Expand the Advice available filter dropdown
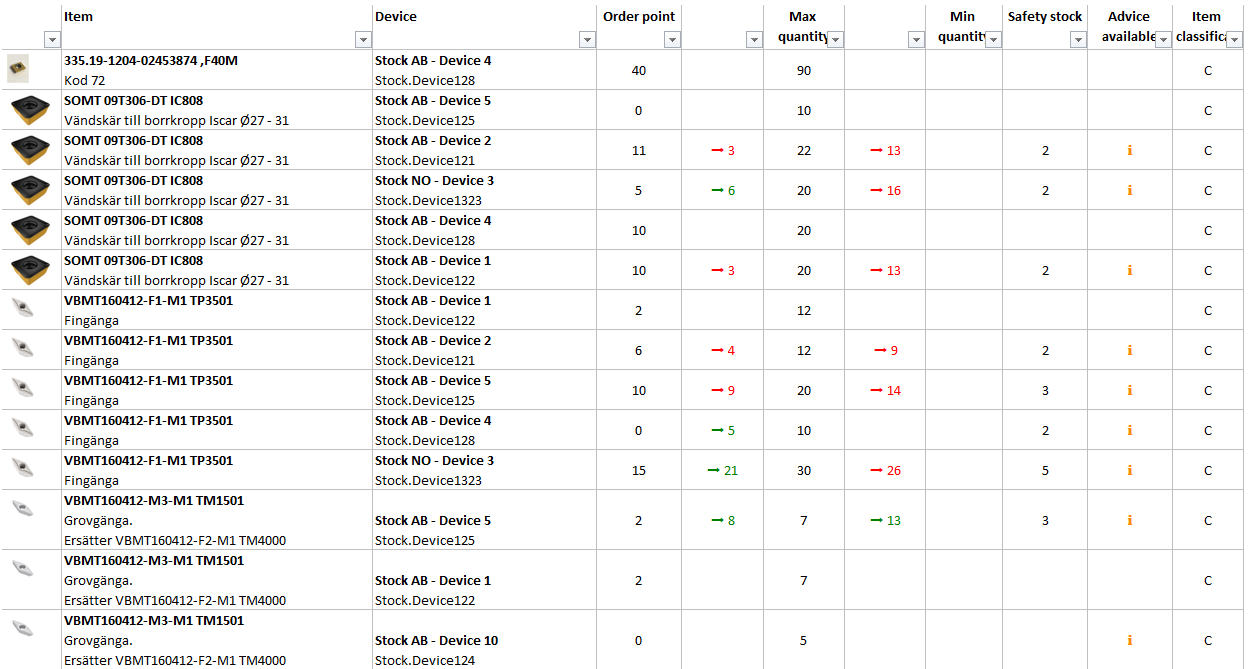 click(1163, 39)
